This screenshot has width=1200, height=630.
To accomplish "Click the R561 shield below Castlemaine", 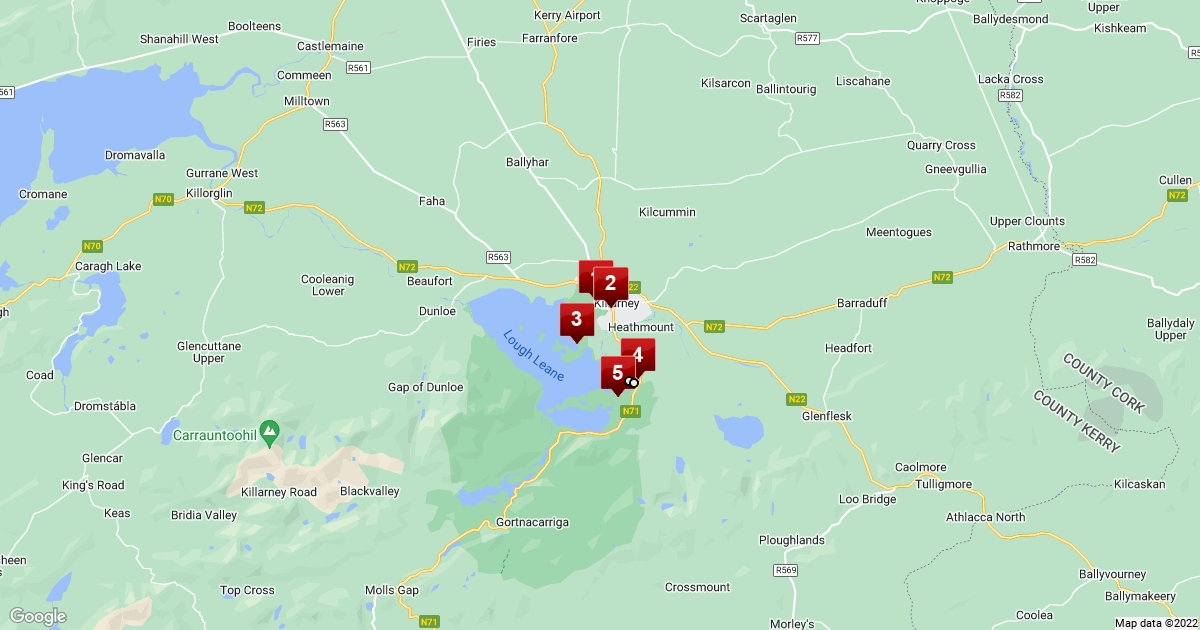I will tap(359, 68).
